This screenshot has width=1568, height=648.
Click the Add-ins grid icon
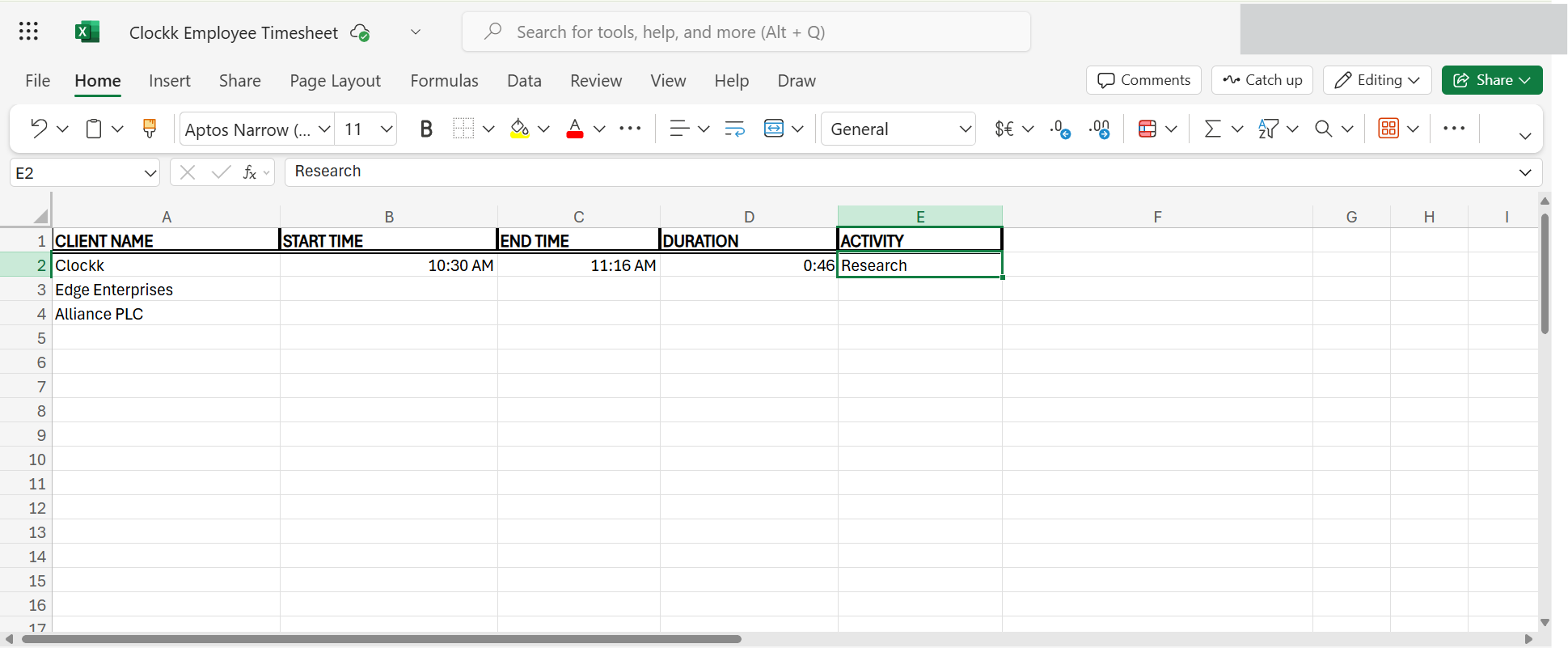point(1388,129)
